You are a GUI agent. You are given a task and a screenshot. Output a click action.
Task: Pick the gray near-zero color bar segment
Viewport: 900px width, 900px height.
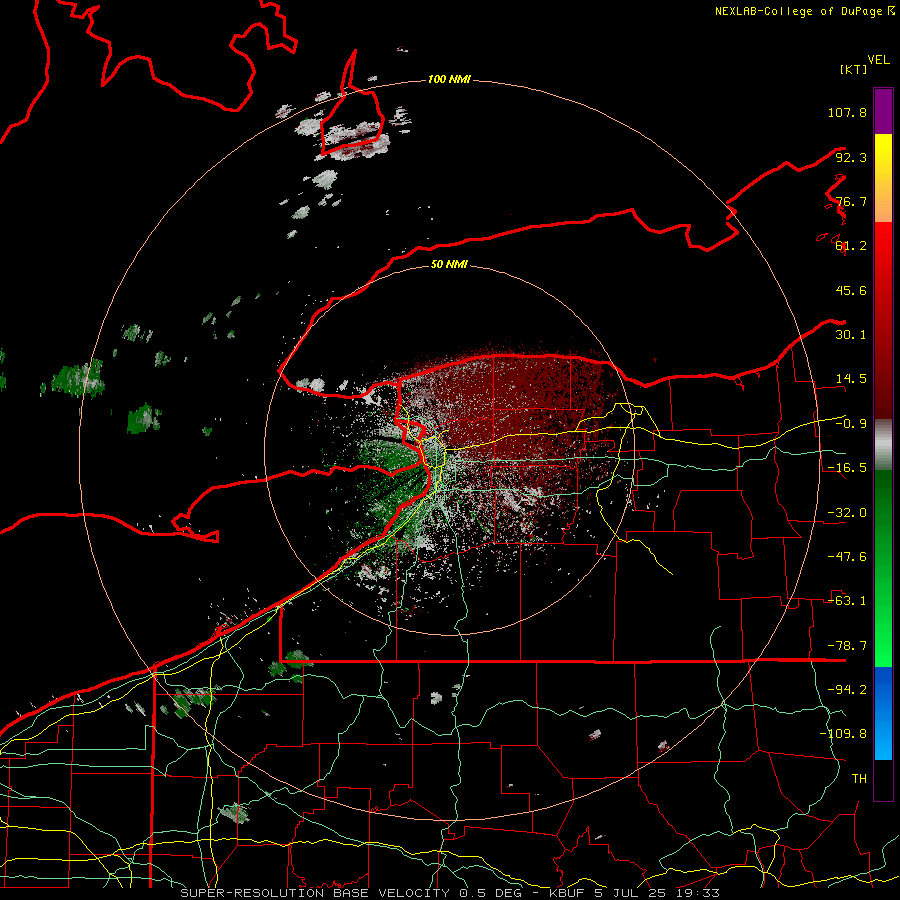click(883, 445)
